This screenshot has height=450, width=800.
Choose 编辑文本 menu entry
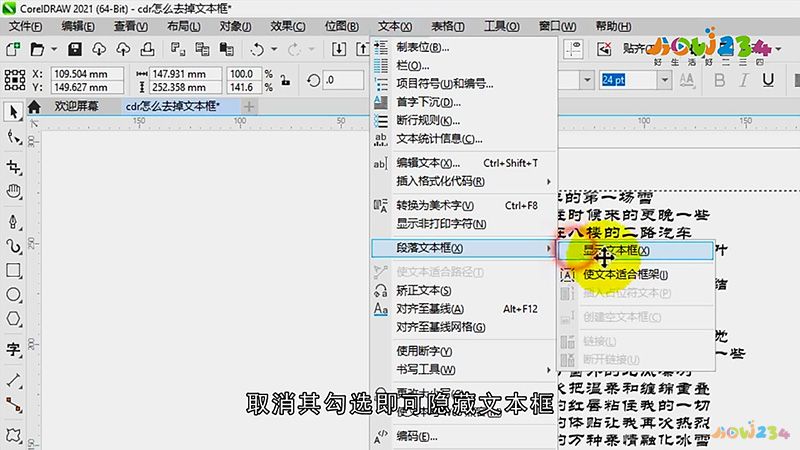tap(464, 163)
